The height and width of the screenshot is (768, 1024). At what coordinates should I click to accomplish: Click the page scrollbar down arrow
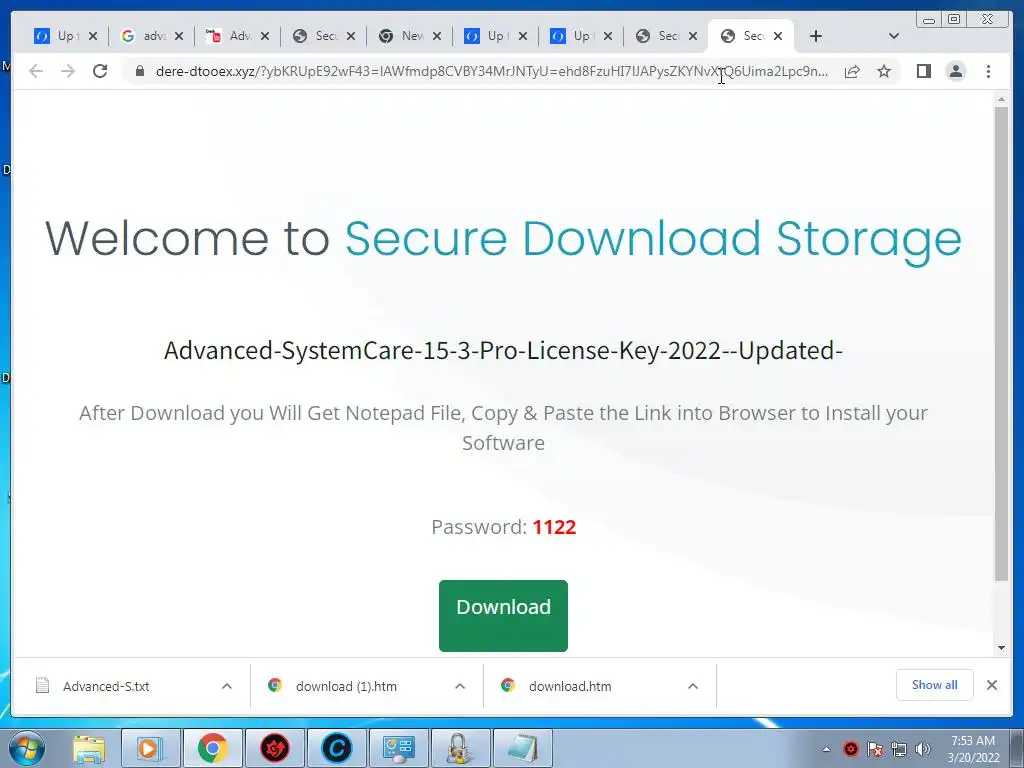[x=1001, y=648]
